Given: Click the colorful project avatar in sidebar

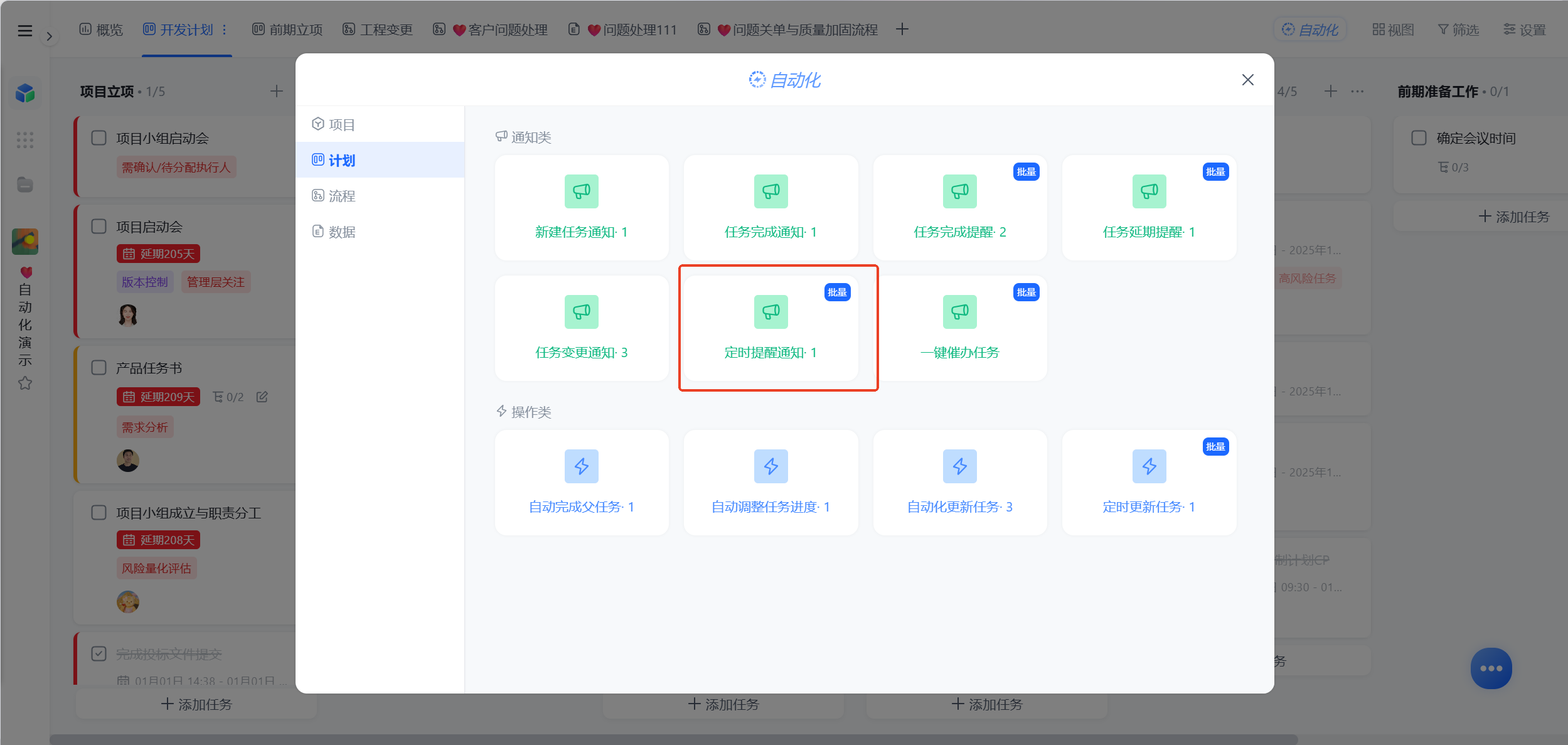Looking at the screenshot, I should (25, 242).
